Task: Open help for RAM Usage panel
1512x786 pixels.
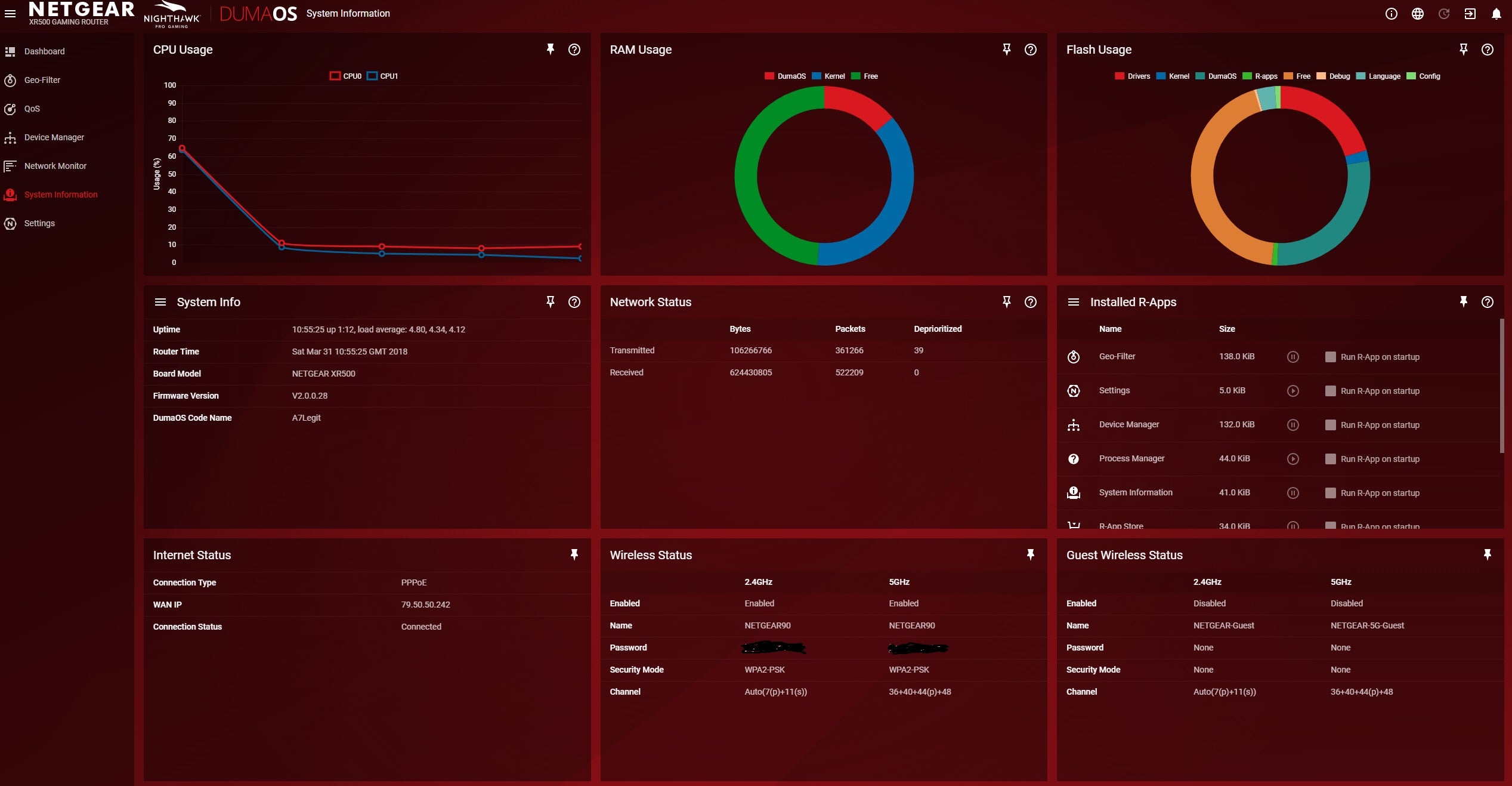Action: click(1030, 50)
